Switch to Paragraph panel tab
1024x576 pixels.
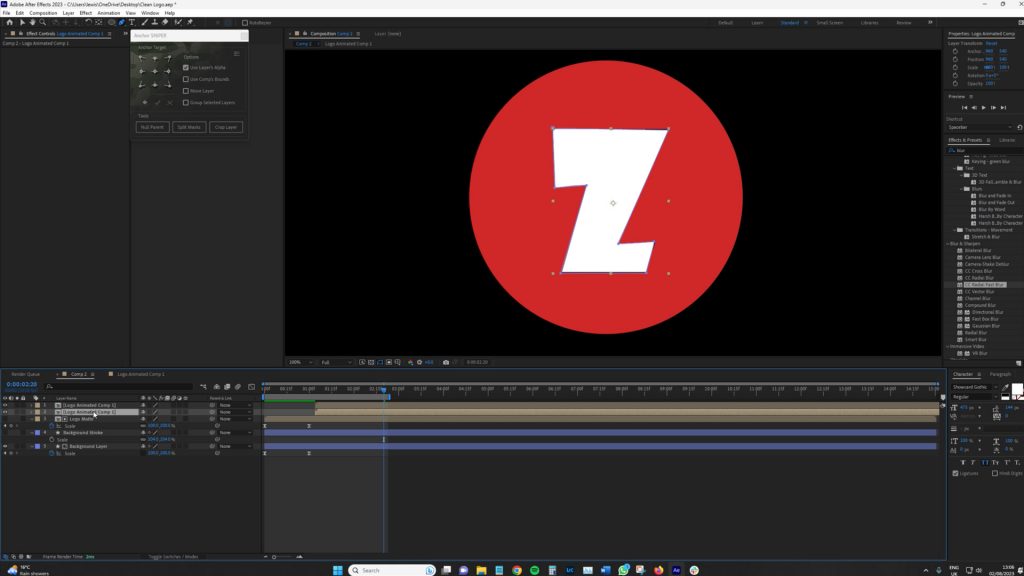click(x=1000, y=374)
